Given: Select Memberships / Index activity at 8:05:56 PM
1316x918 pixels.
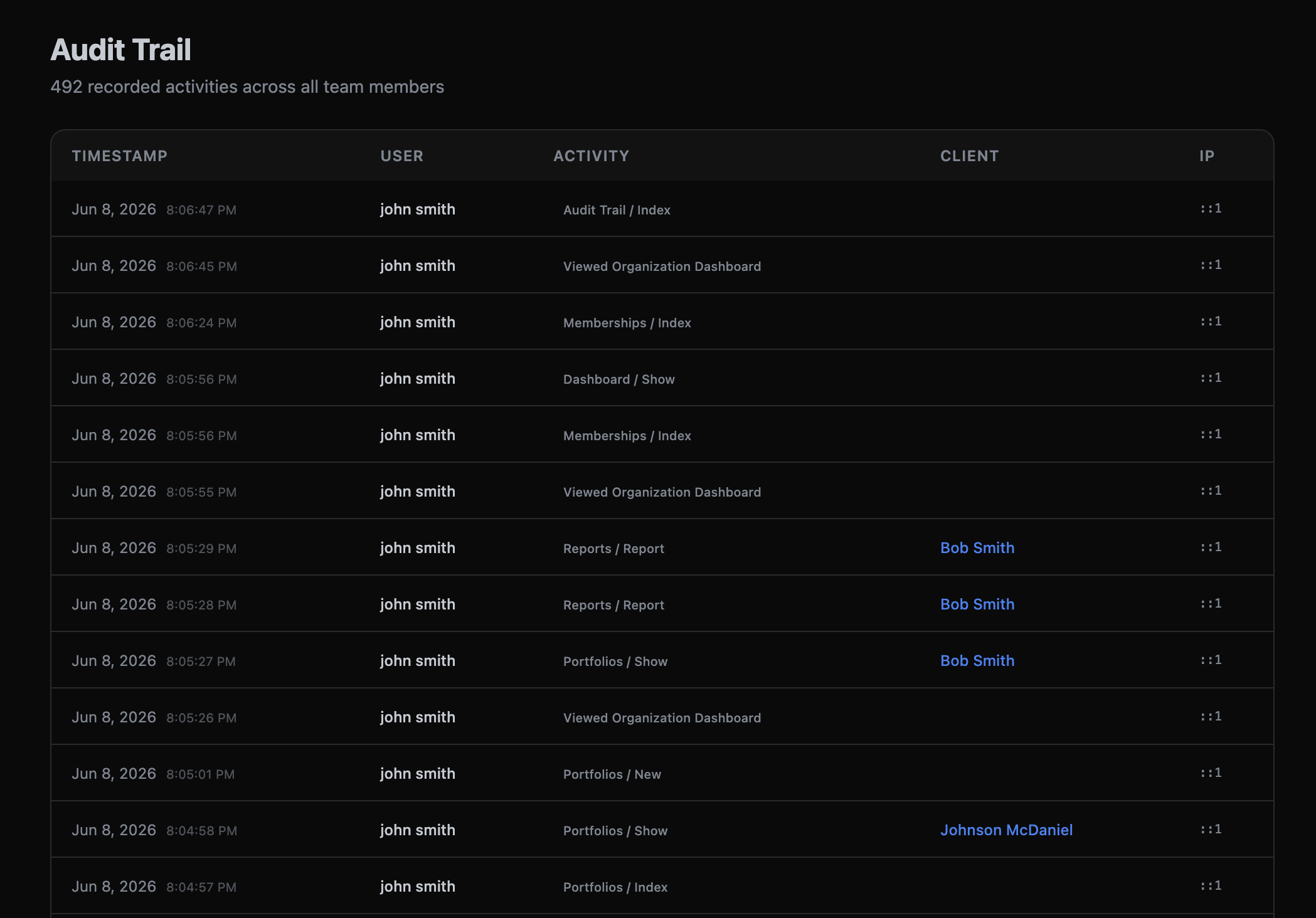Looking at the screenshot, I should [x=627, y=436].
